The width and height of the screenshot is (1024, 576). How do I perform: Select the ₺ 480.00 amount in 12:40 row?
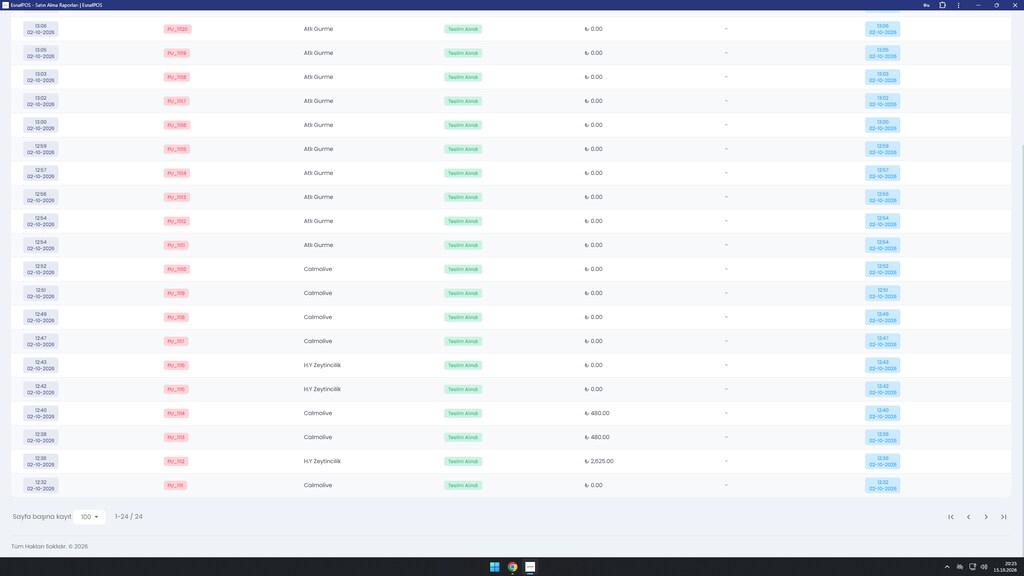point(597,413)
